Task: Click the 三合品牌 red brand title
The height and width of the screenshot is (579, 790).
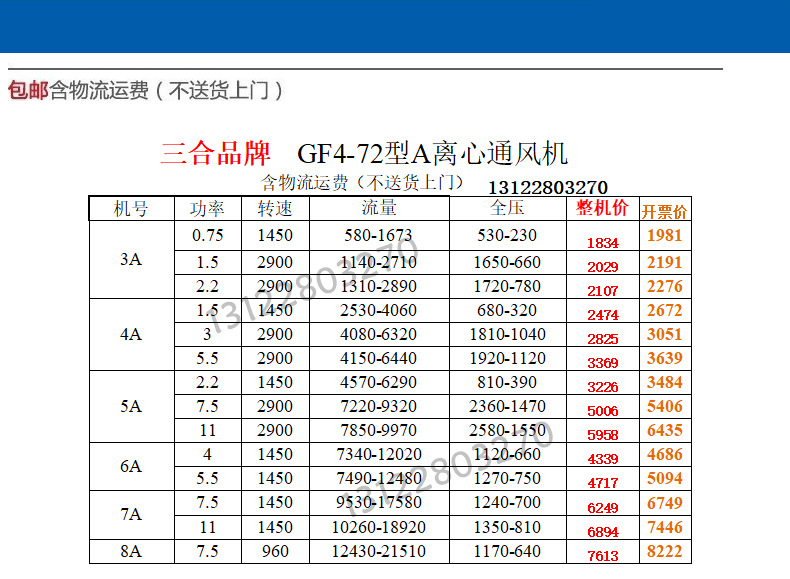Action: click(216, 153)
